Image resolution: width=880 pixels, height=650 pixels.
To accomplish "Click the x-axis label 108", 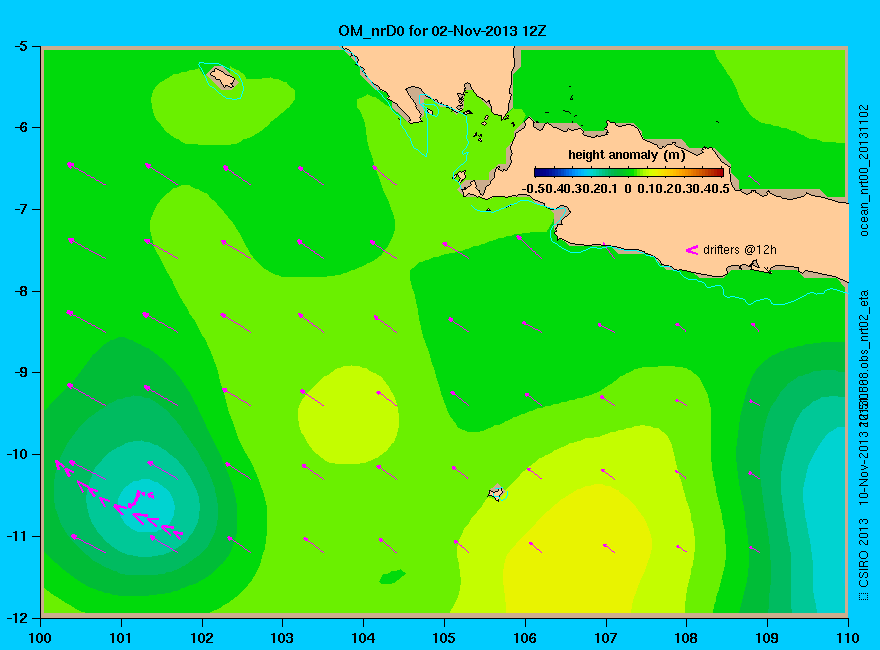I will tap(686, 638).
